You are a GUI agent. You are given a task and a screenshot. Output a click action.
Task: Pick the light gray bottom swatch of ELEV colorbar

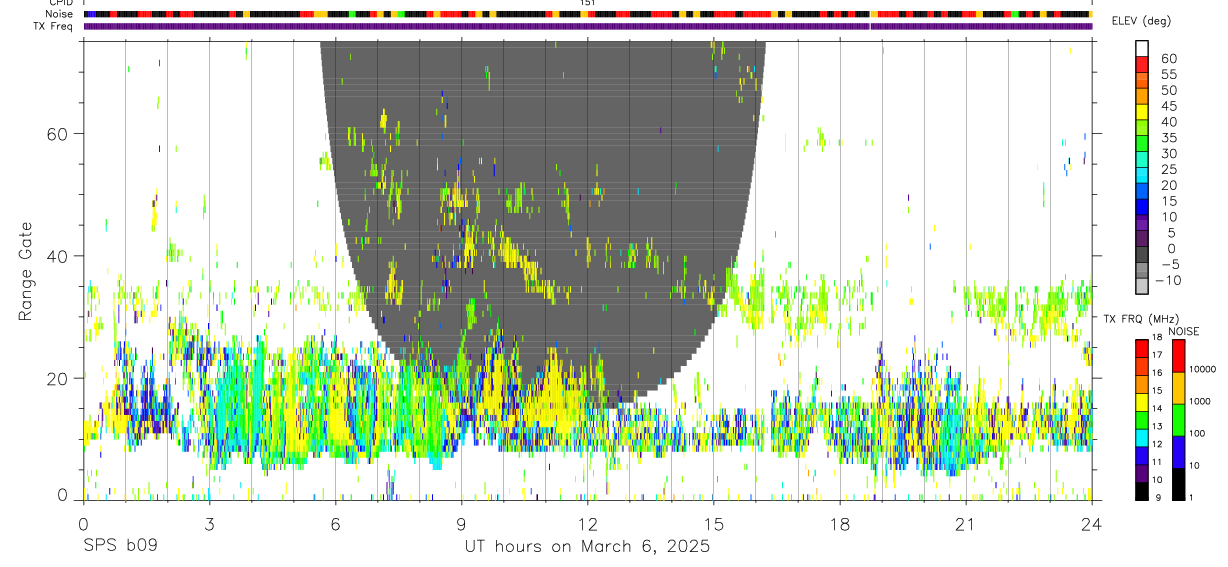[1142, 287]
